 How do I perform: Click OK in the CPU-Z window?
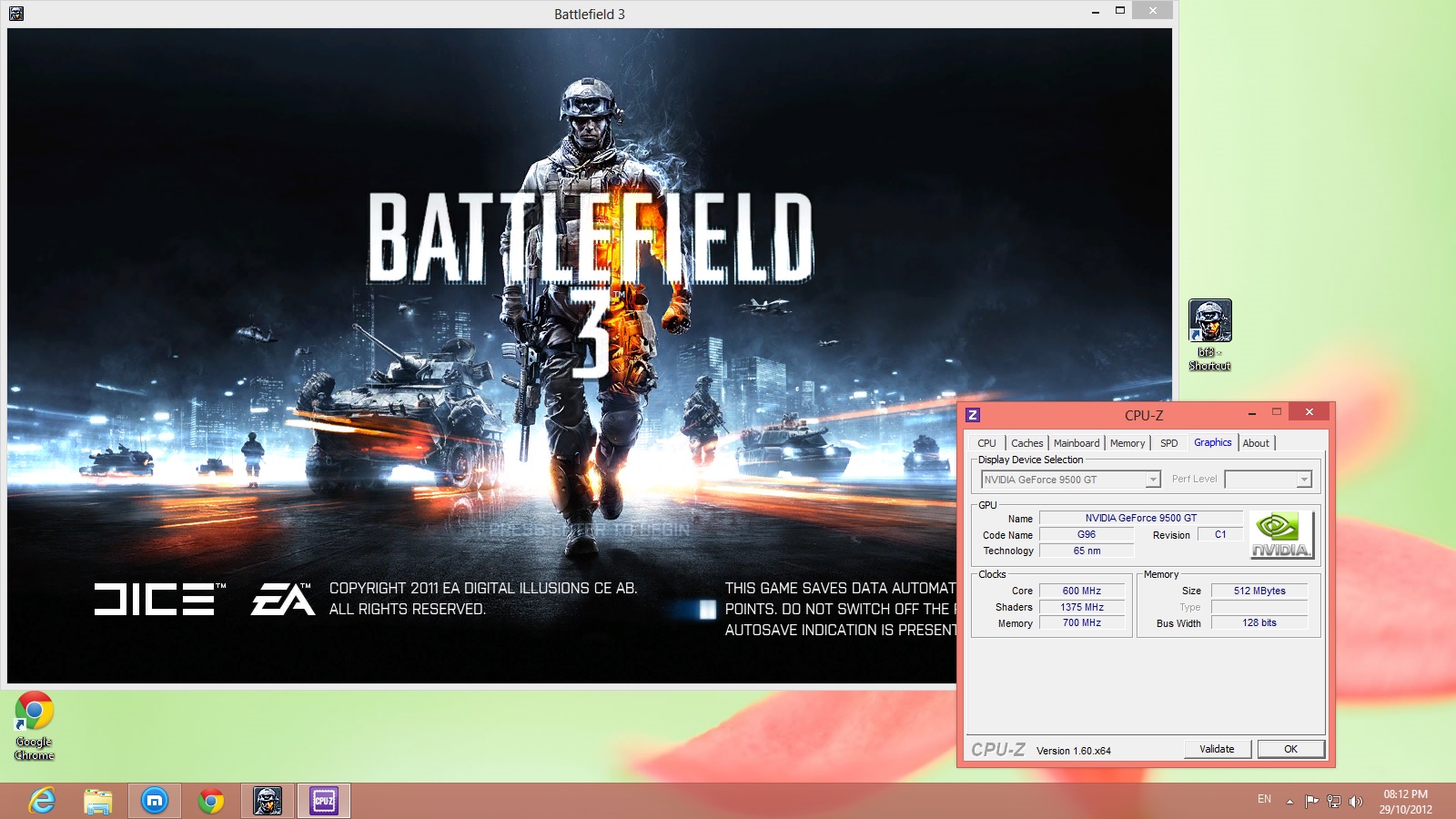click(1290, 749)
